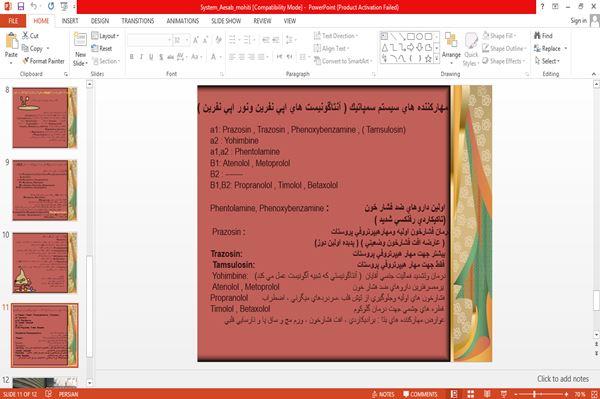600x399 pixels.
Task: Click Find in Editing group
Action: (543, 36)
